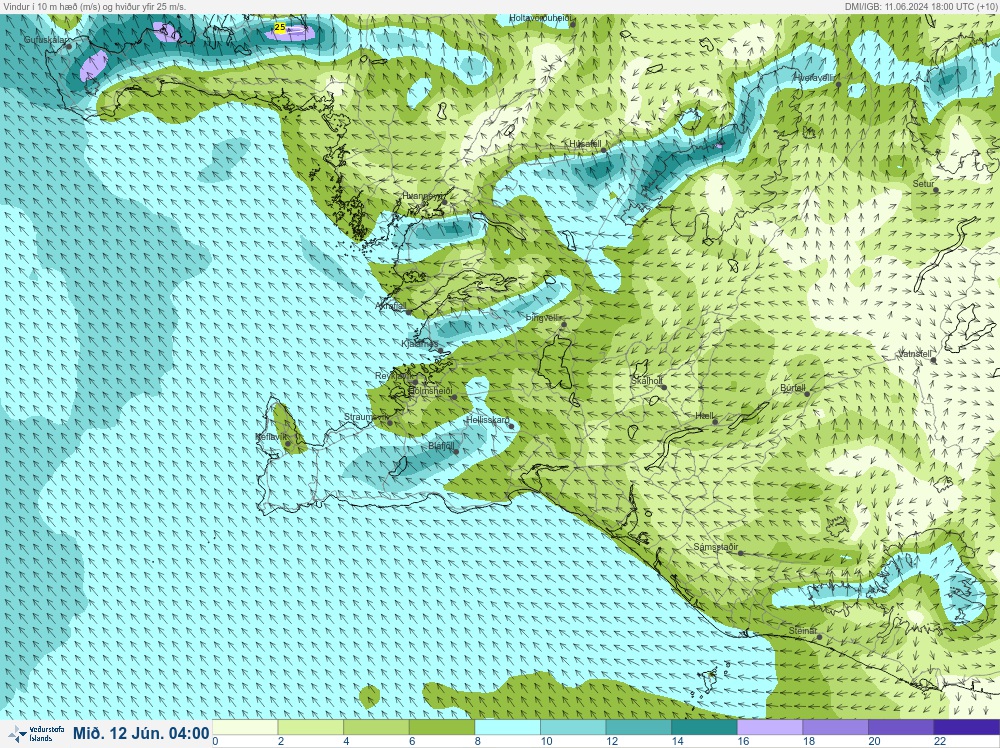The height and width of the screenshot is (748, 1000).
Task: Click the Hólmsheiði station label
Action: [x=430, y=390]
